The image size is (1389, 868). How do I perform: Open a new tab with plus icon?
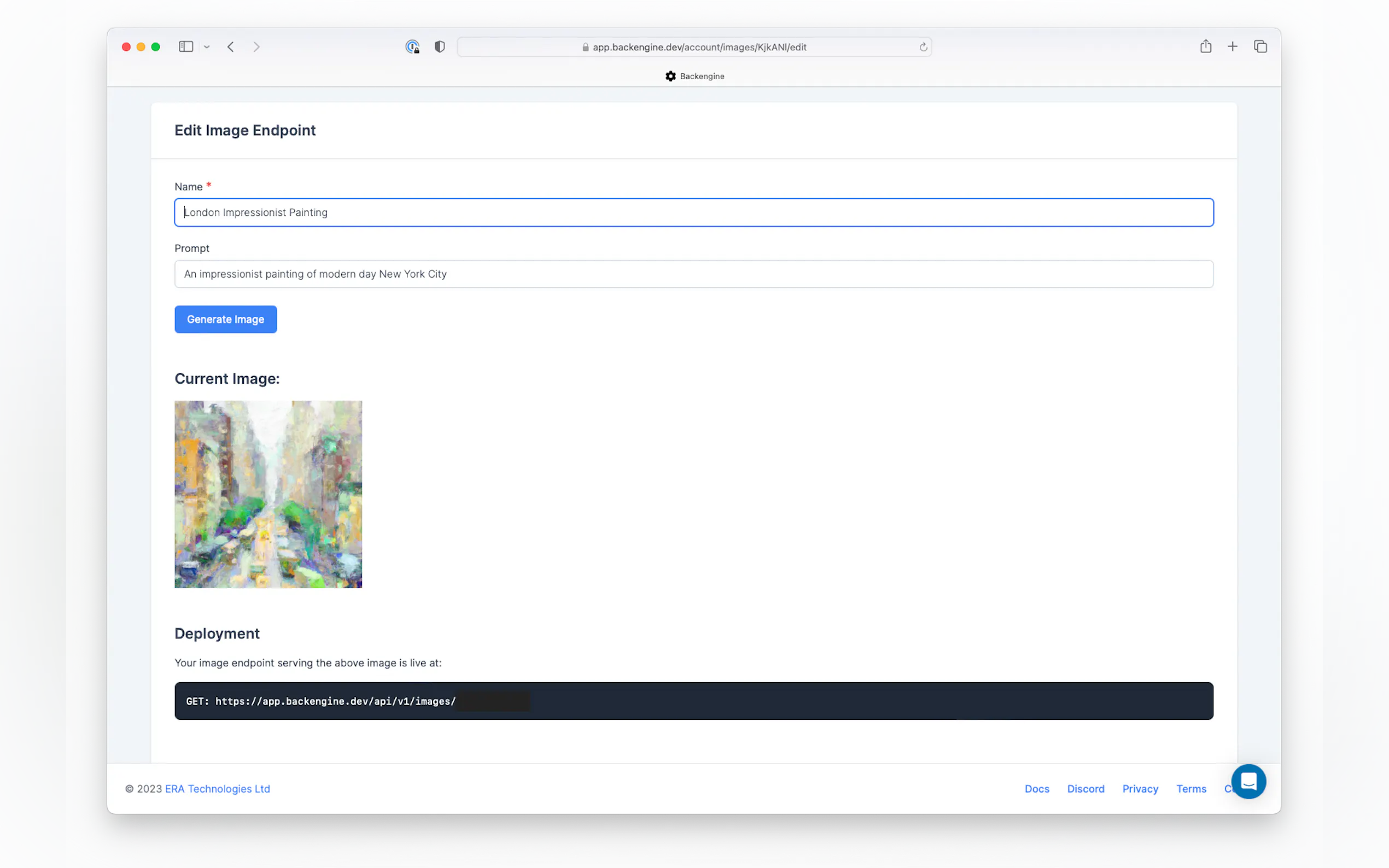(x=1232, y=46)
